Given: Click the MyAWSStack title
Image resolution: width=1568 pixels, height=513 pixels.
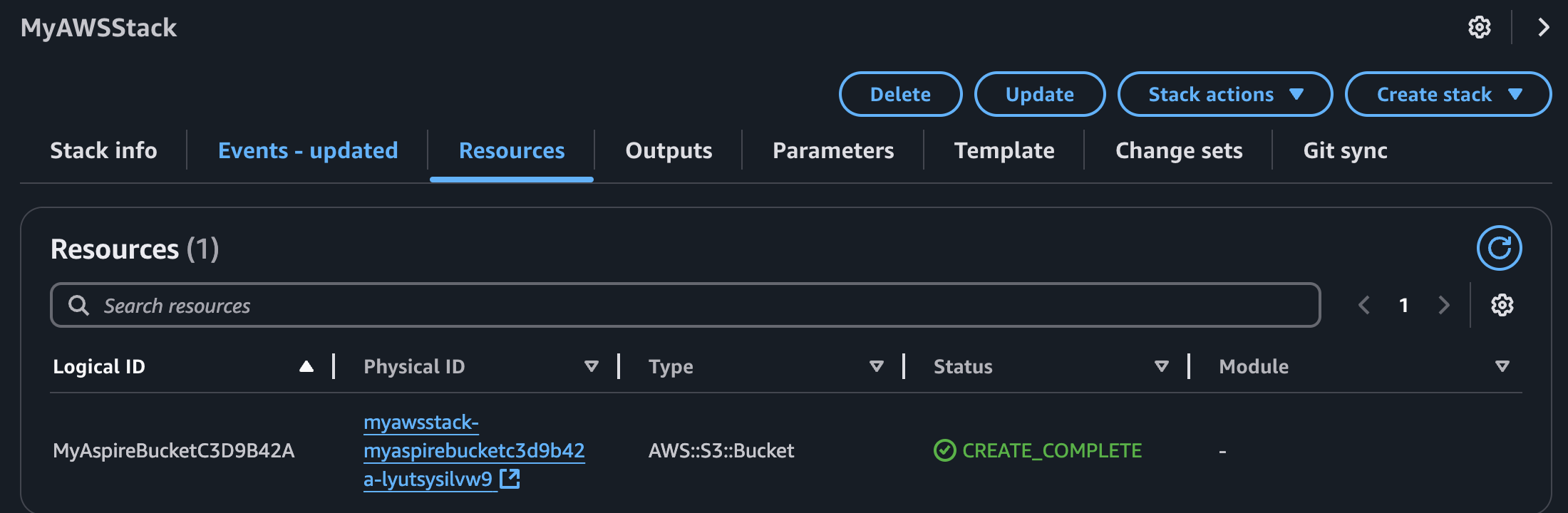Looking at the screenshot, I should point(98,28).
